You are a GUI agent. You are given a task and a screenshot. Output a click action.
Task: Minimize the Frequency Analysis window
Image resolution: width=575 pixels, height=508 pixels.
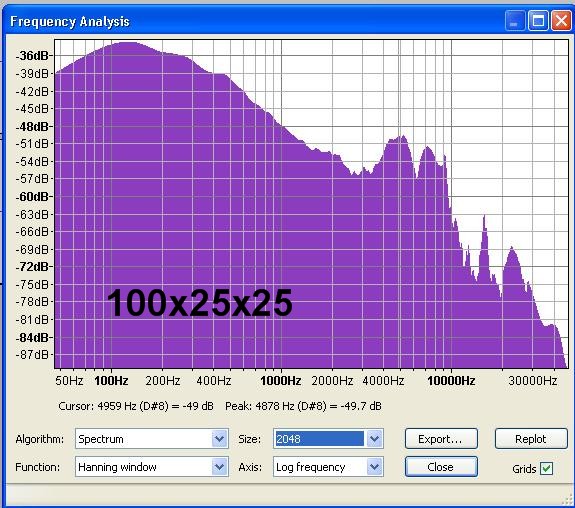[x=514, y=21]
